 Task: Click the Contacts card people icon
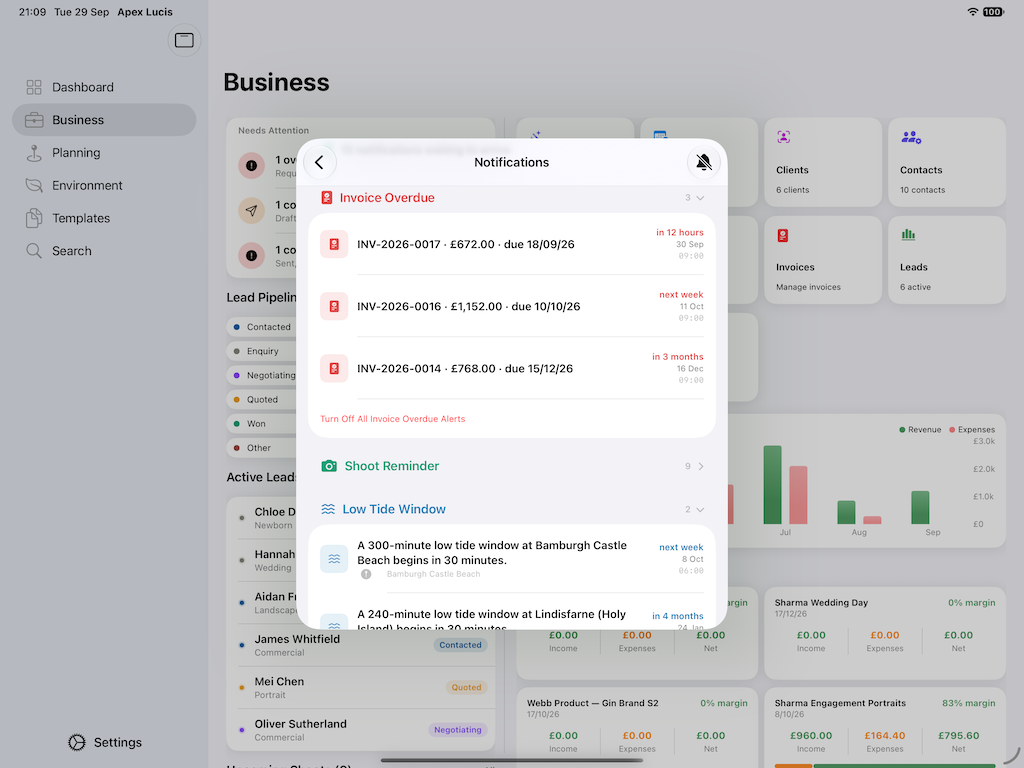911,137
